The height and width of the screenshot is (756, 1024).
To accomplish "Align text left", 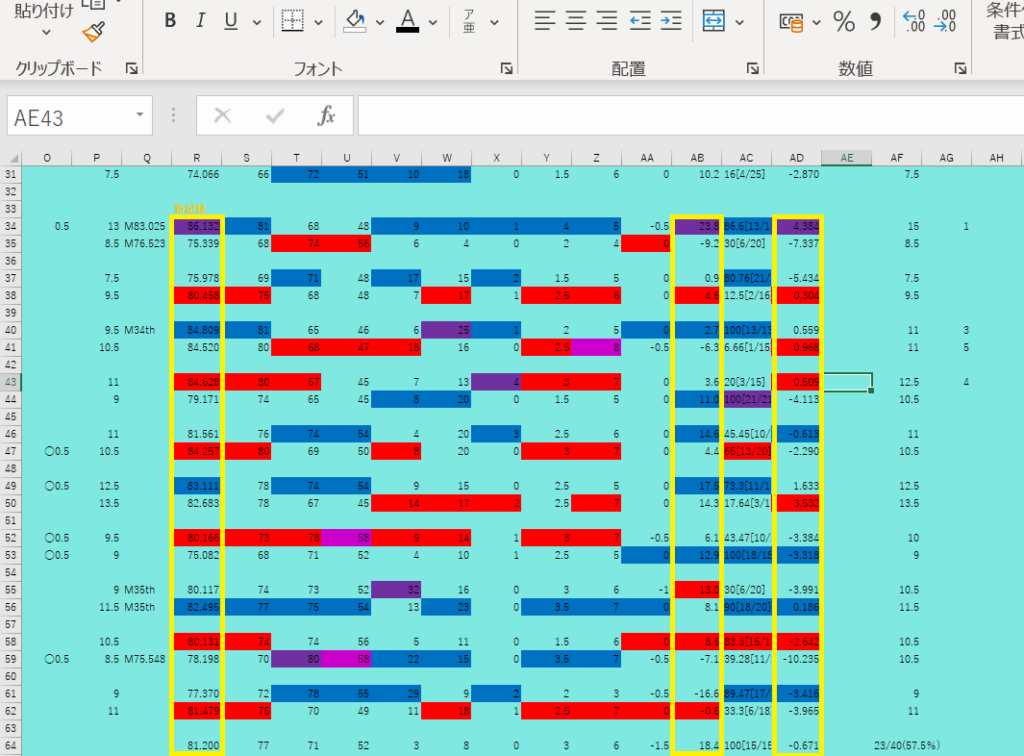I will [x=545, y=21].
